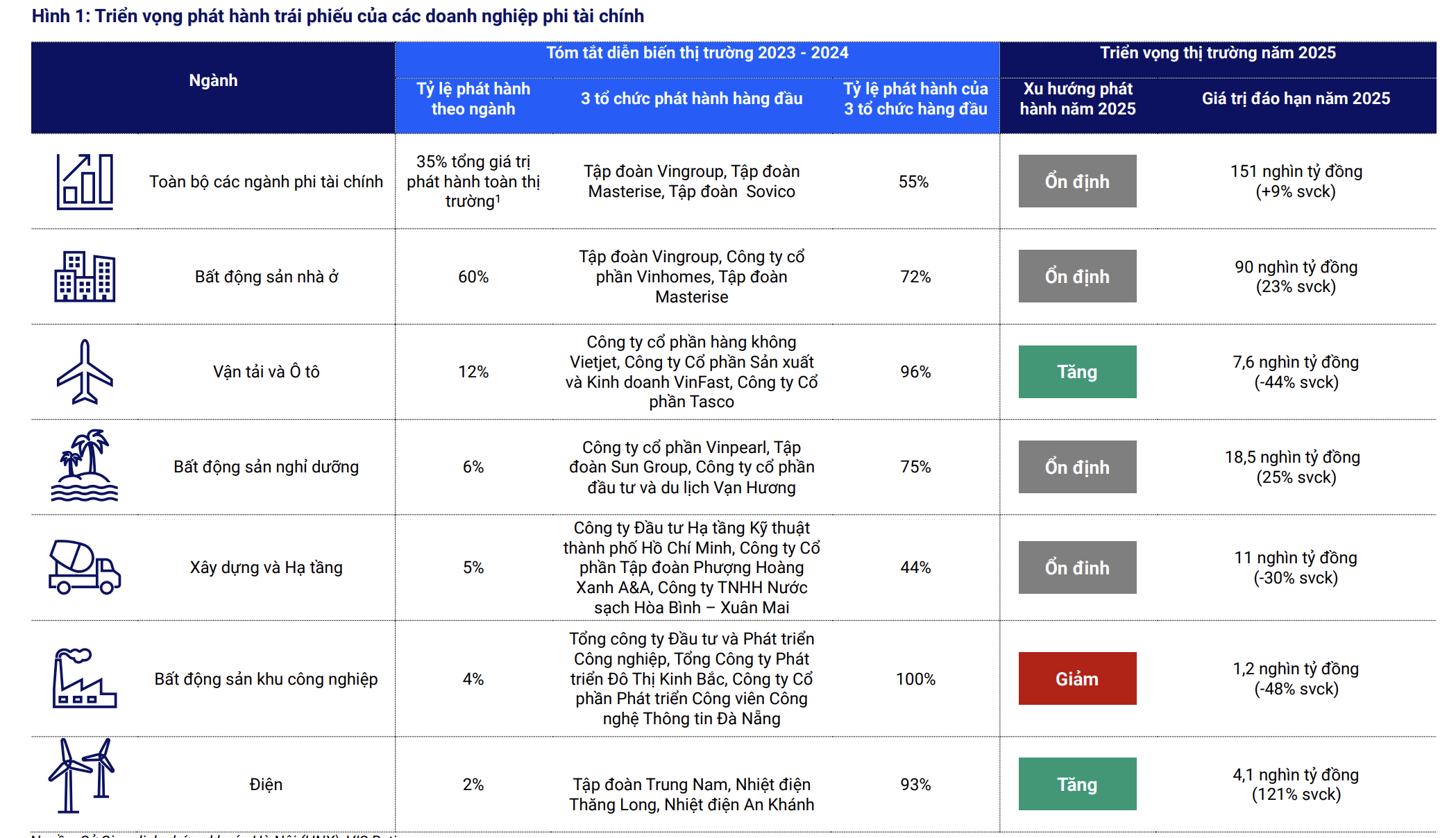Click 'Tóm tắt diễn biến thị trường' header
This screenshot has width=1456, height=838.
pos(697,53)
